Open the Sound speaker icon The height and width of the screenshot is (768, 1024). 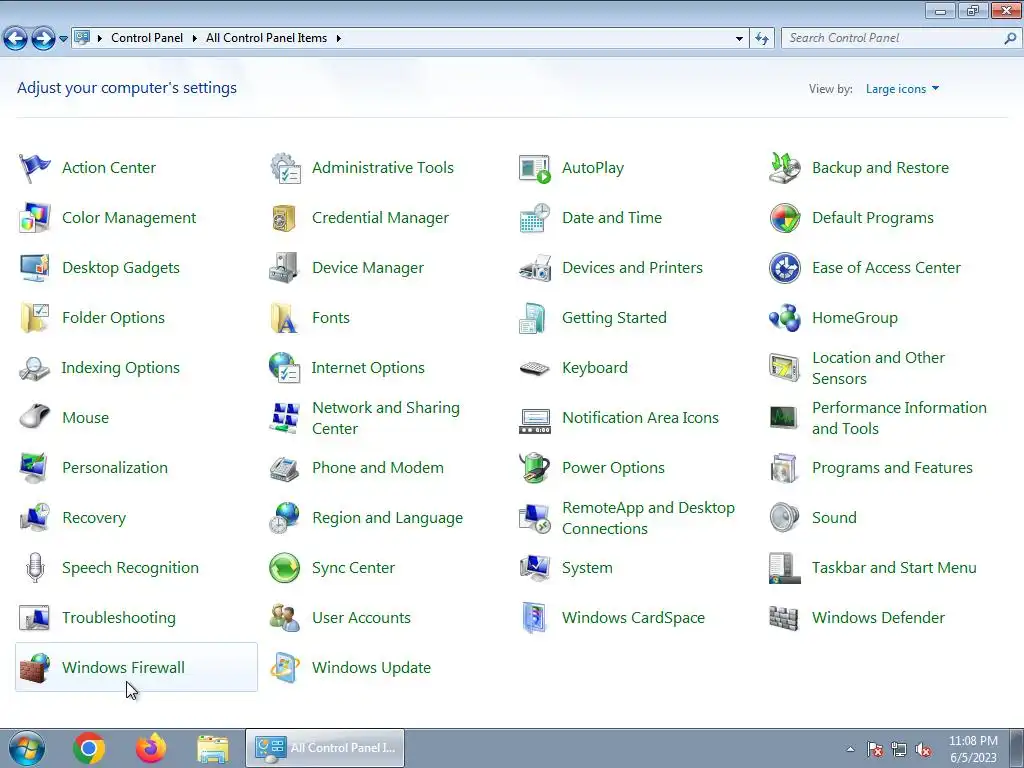click(x=784, y=518)
